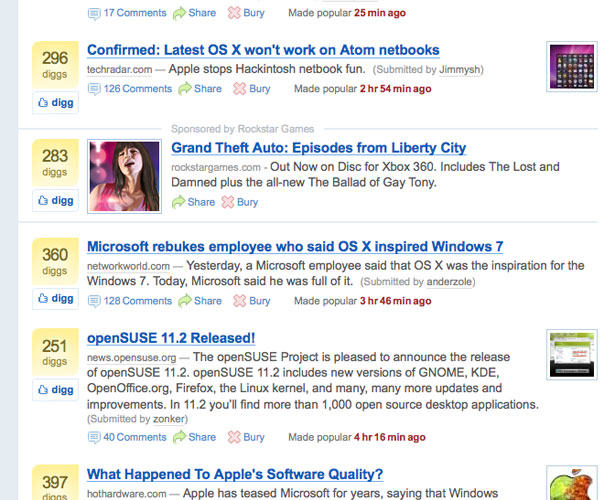Click the Bury X icon on Grand Theft Auto story

click(228, 202)
